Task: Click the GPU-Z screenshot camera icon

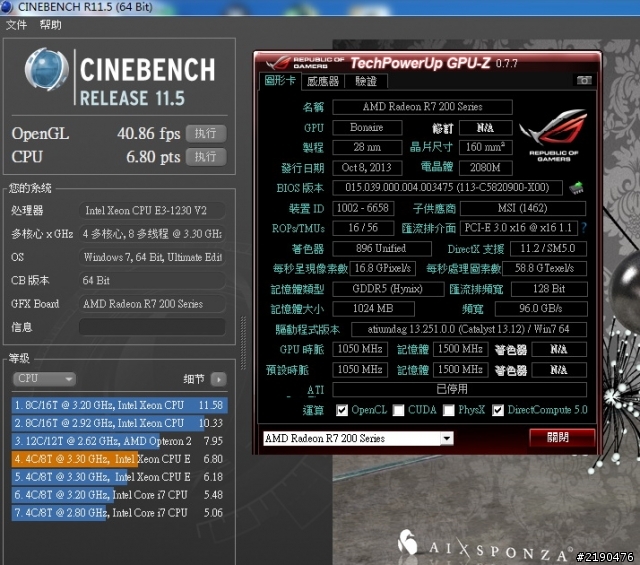Action: (584, 80)
